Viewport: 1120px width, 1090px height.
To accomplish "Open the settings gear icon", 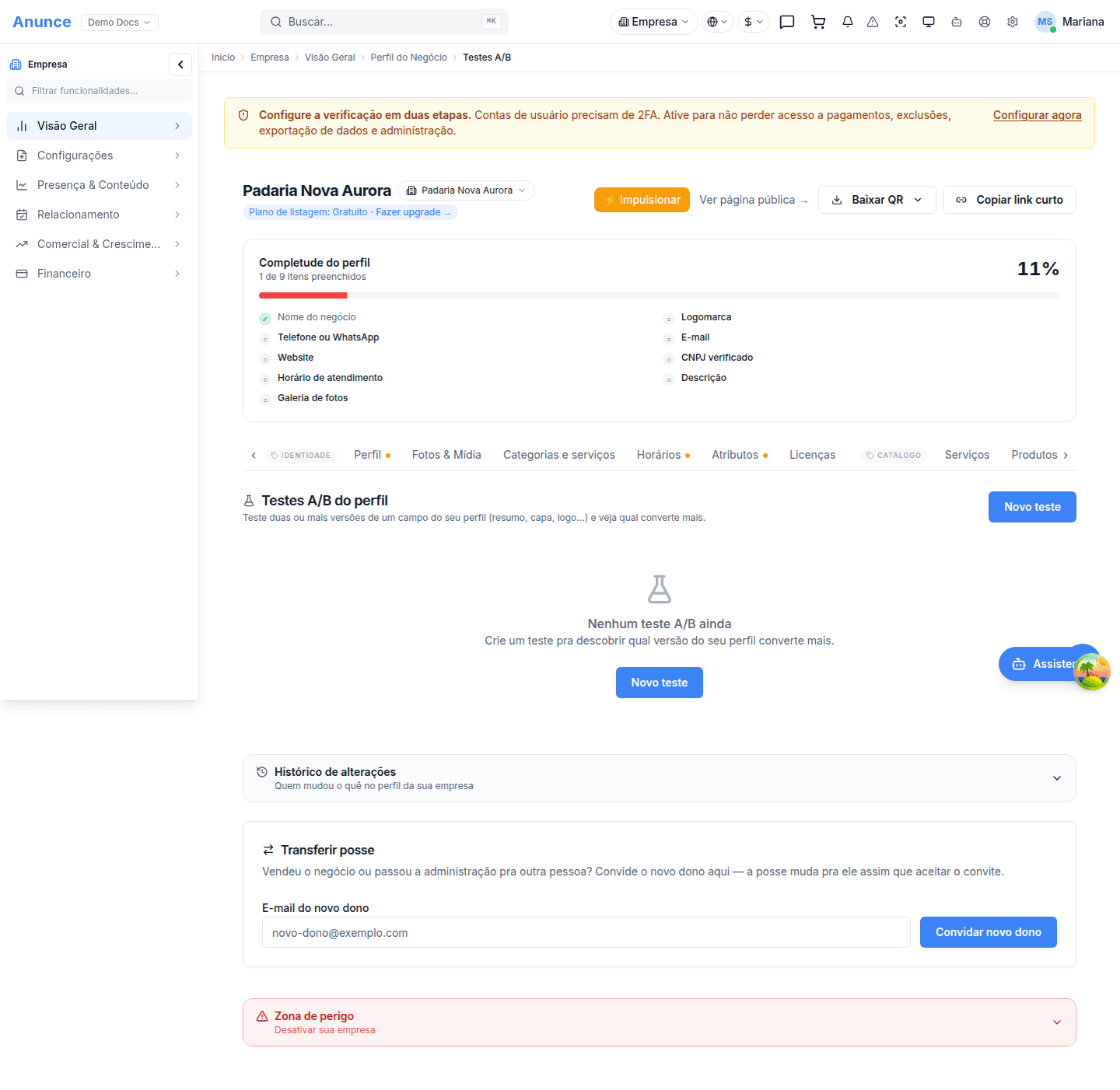I will (1013, 22).
